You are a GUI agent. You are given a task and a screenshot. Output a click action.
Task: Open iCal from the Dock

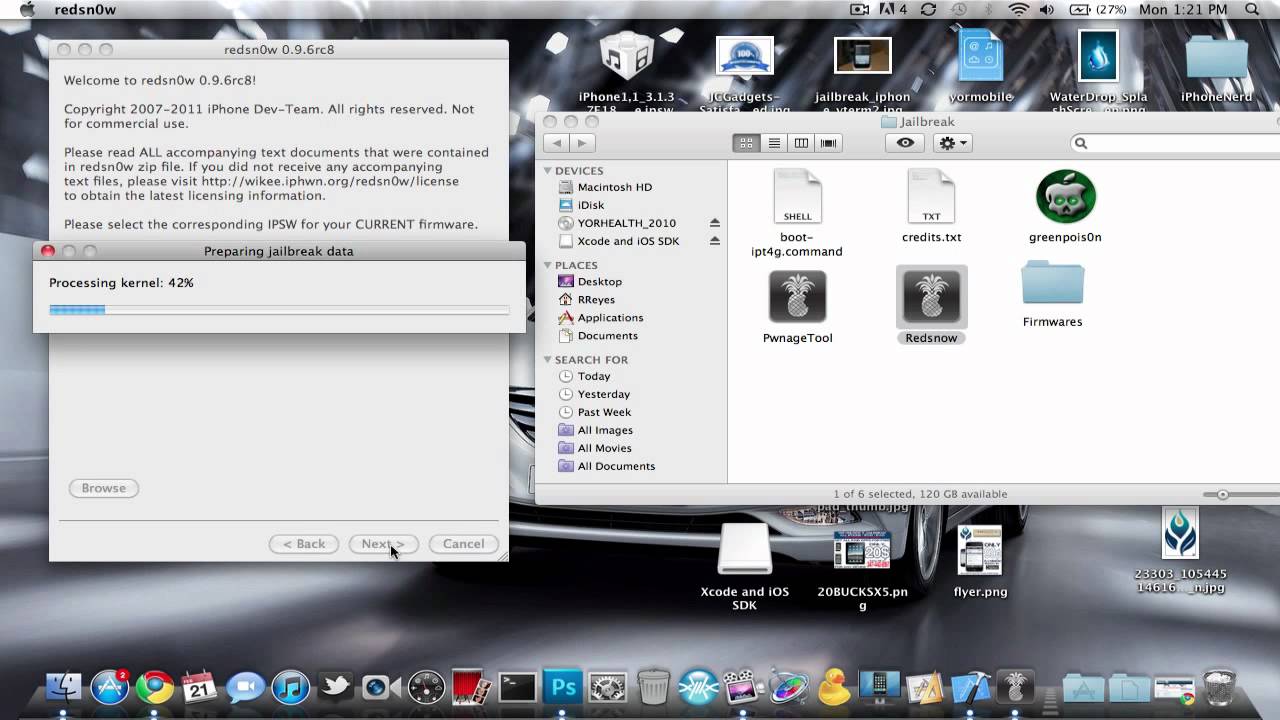coord(199,687)
